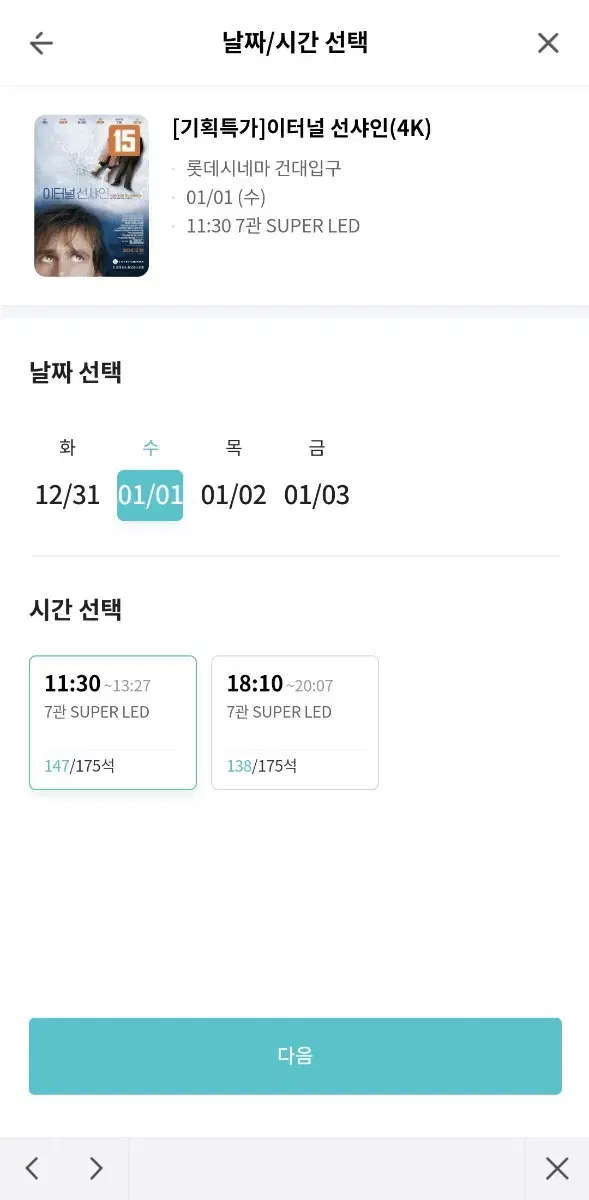Screen dimensions: 589x1200
Task: Tap the 147/175석 seat count
Action: pos(80,766)
